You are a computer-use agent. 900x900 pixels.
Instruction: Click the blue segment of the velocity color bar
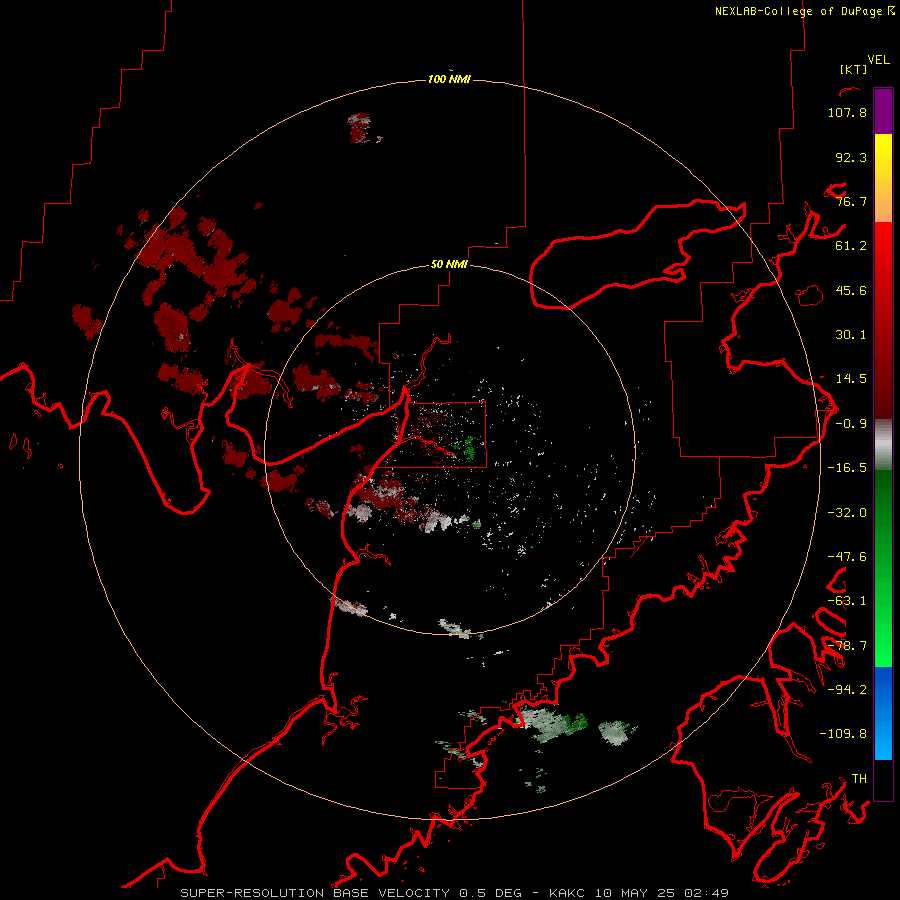coord(883,713)
